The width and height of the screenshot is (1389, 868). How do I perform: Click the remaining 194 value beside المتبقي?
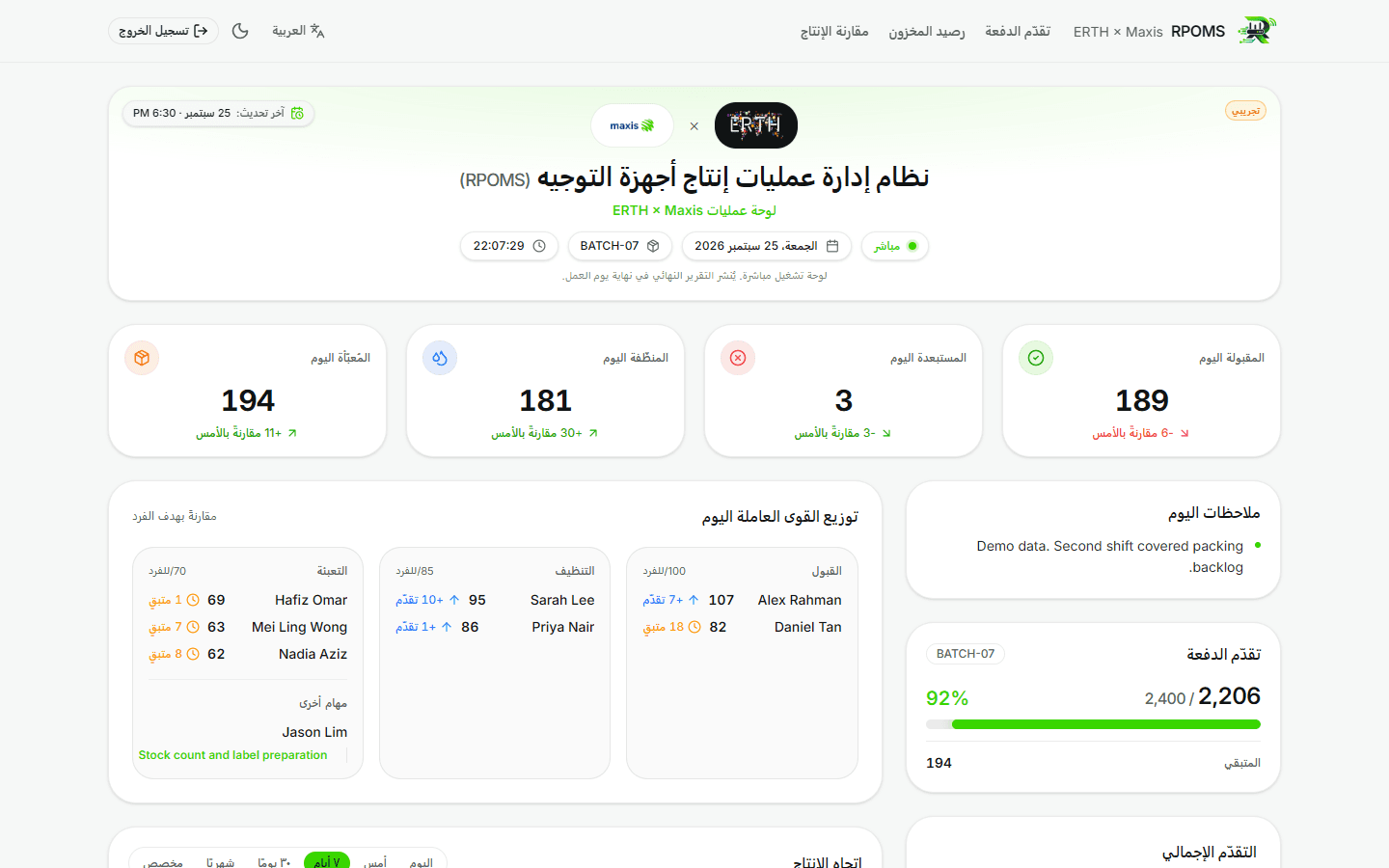939,763
